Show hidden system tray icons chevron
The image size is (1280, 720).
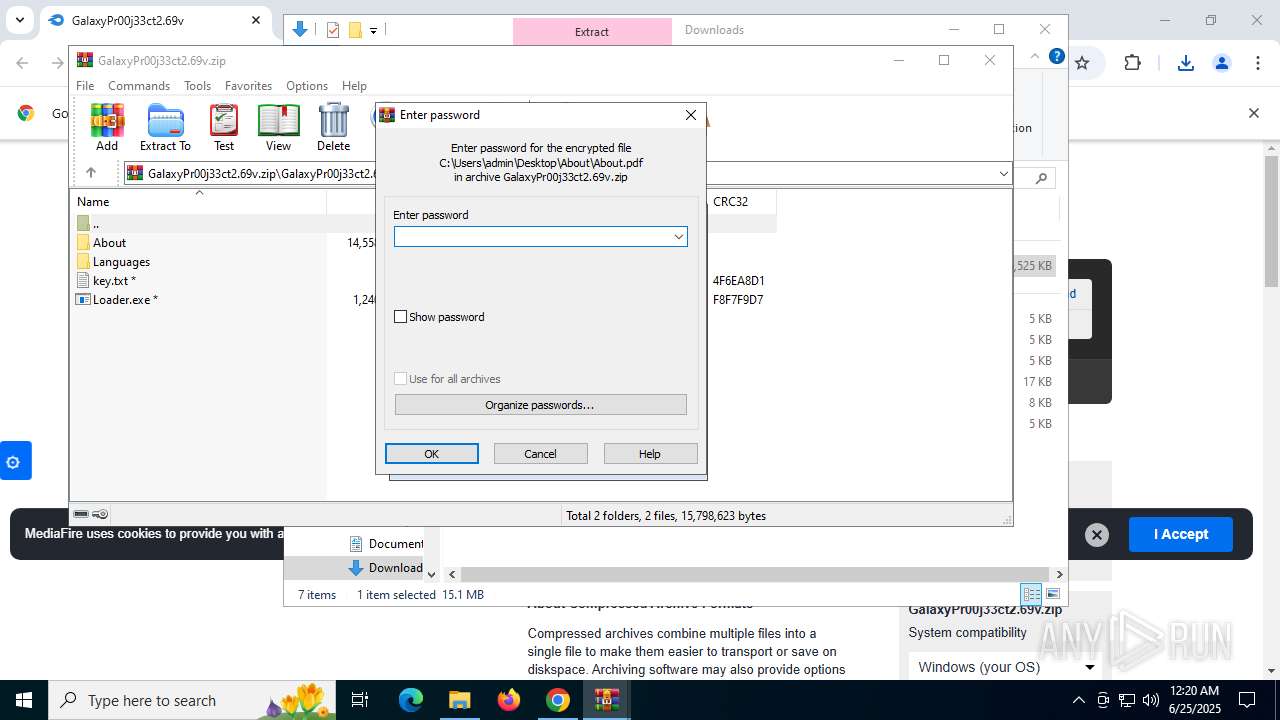[x=1078, y=700]
